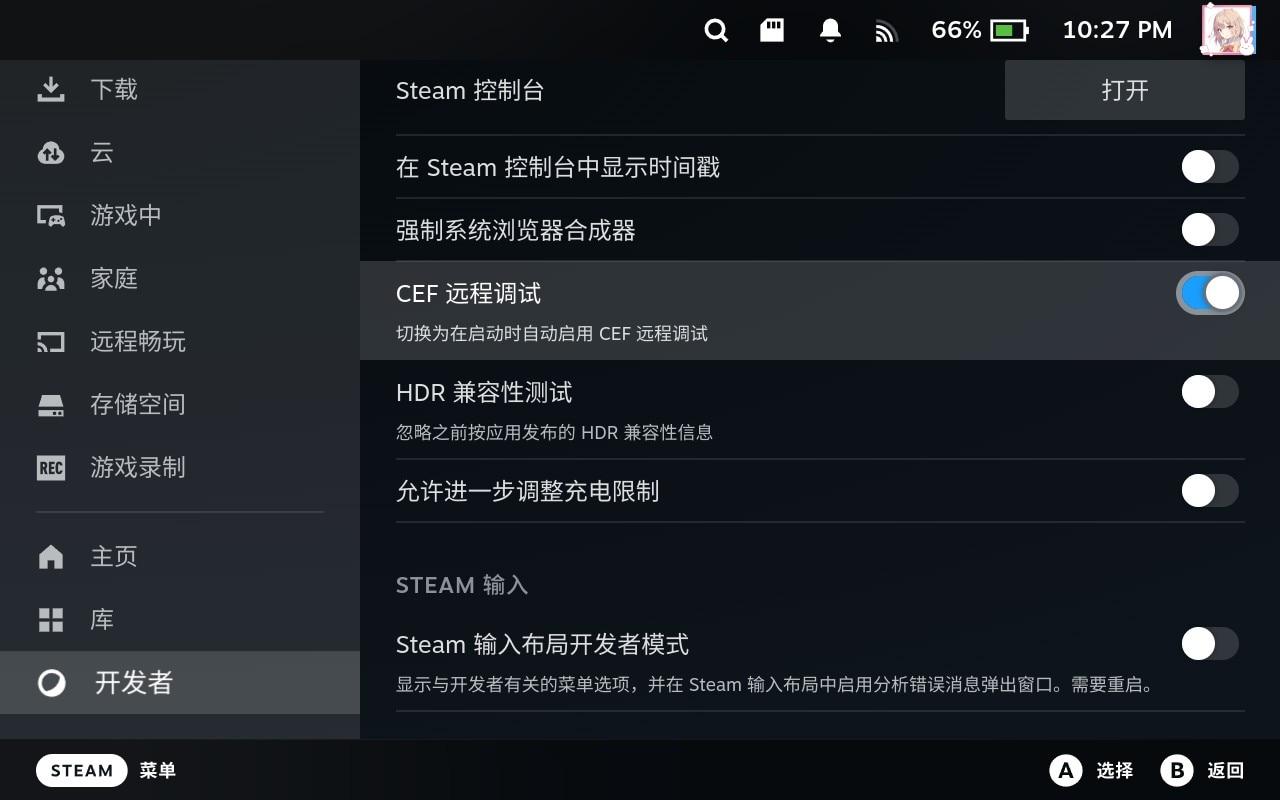
Task: Open the 家庭 settings section
Action: coord(114,279)
